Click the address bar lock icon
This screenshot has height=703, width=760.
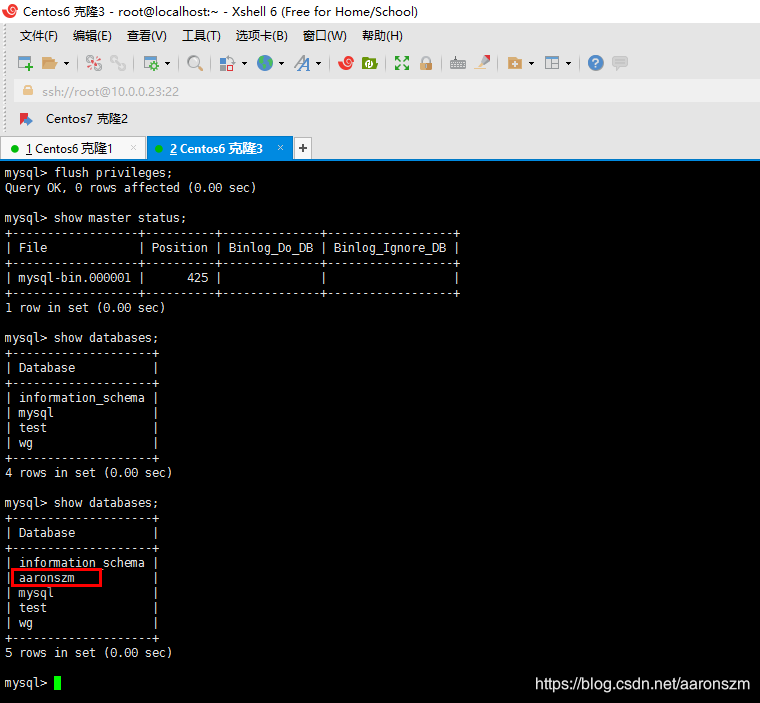[28, 91]
